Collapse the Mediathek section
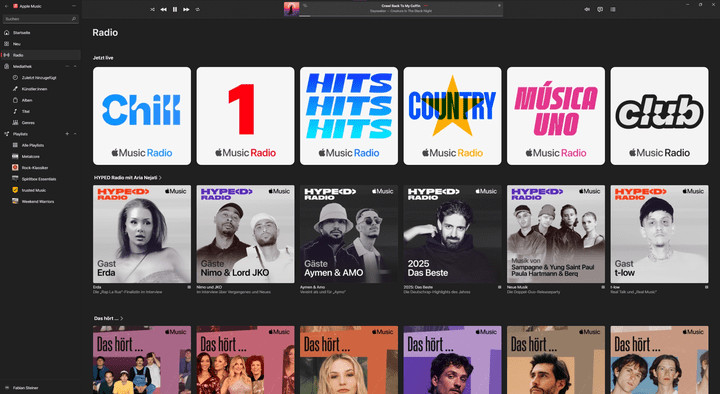The image size is (720, 394). click(75, 67)
